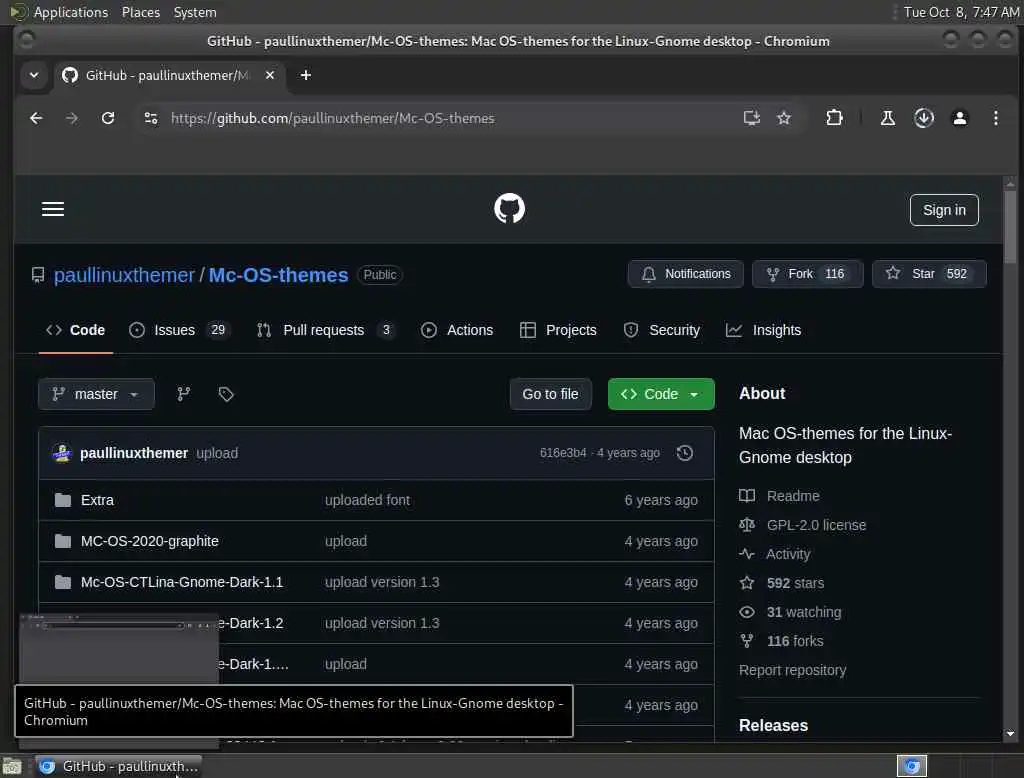Open the Extra folder
Image resolution: width=1024 pixels, height=778 pixels.
click(x=97, y=500)
